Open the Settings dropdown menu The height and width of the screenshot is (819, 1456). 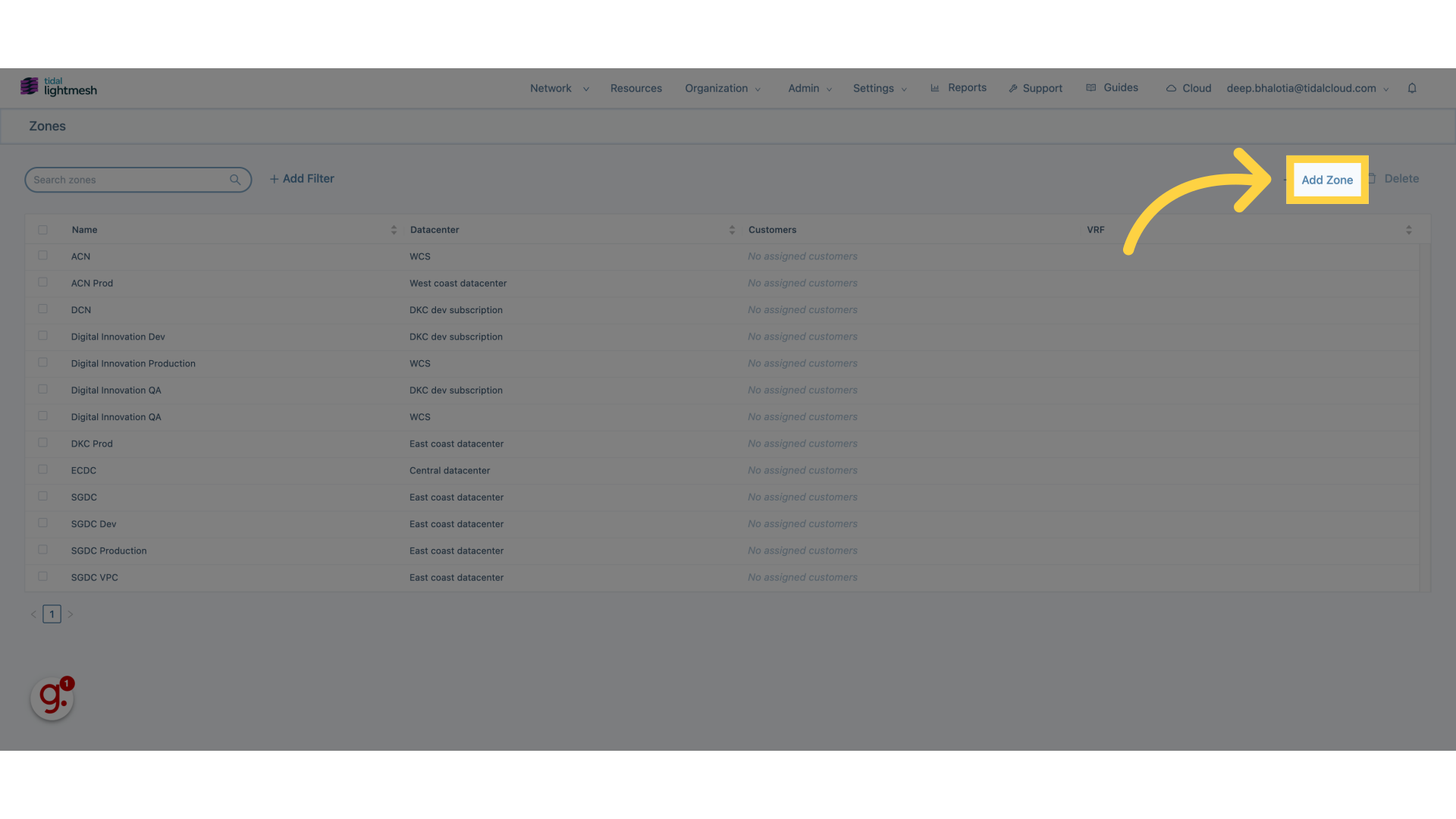[x=880, y=88]
